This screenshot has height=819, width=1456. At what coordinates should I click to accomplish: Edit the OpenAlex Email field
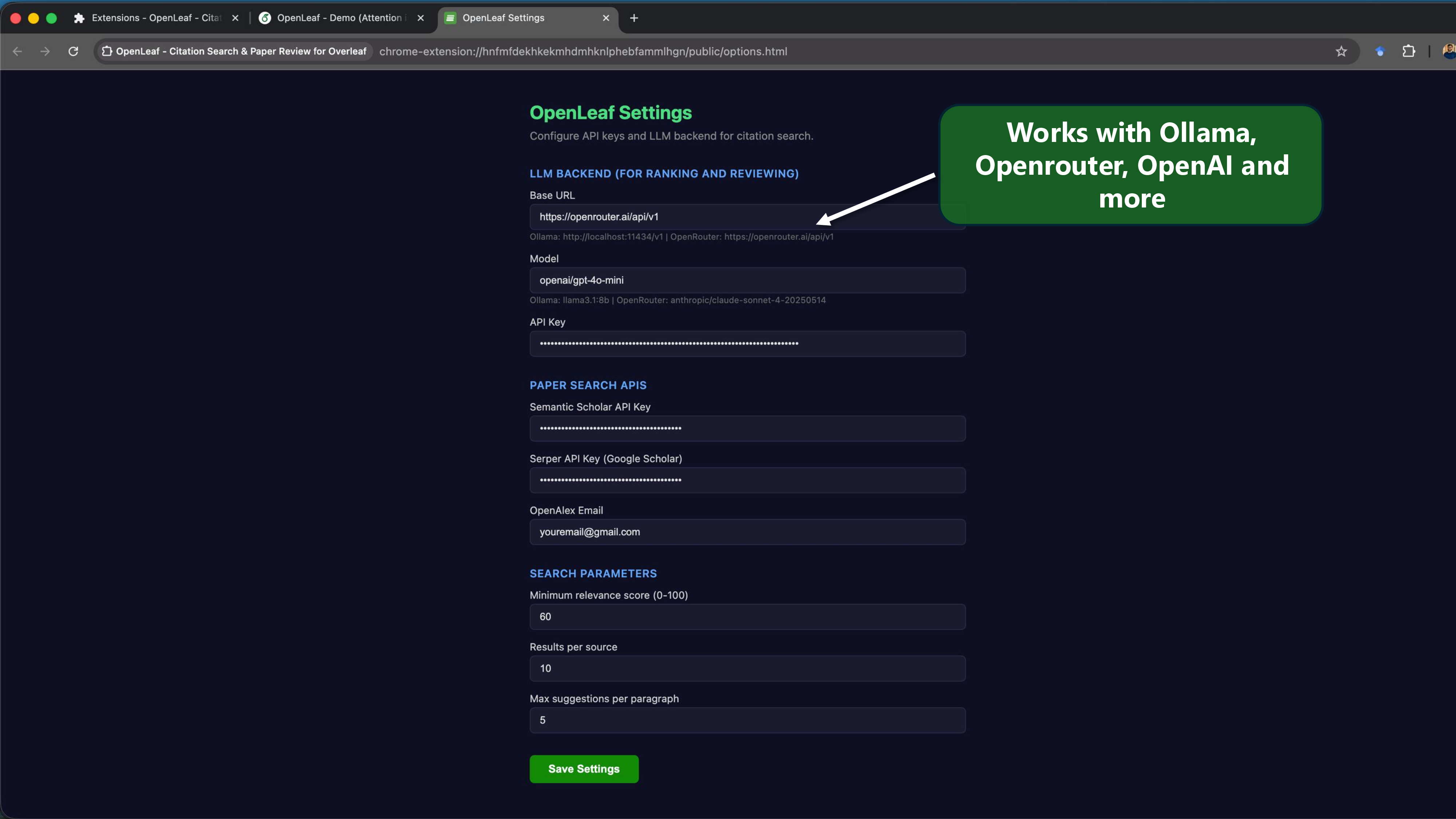pos(747,532)
